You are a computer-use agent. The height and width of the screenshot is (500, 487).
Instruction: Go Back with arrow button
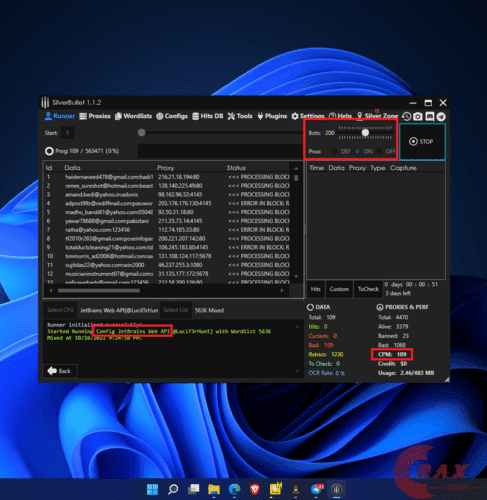click(60, 371)
